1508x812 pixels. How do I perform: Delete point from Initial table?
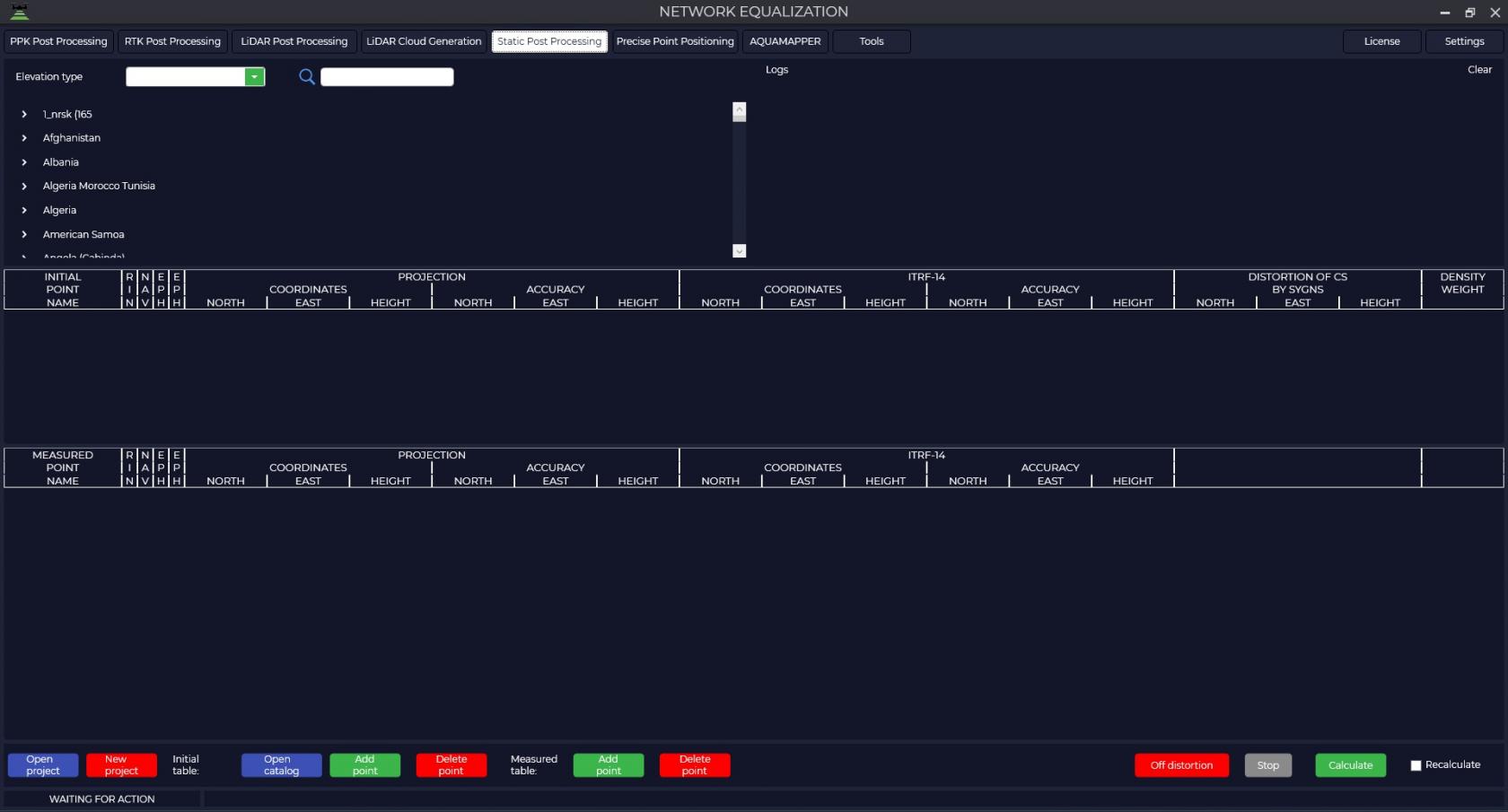point(452,765)
